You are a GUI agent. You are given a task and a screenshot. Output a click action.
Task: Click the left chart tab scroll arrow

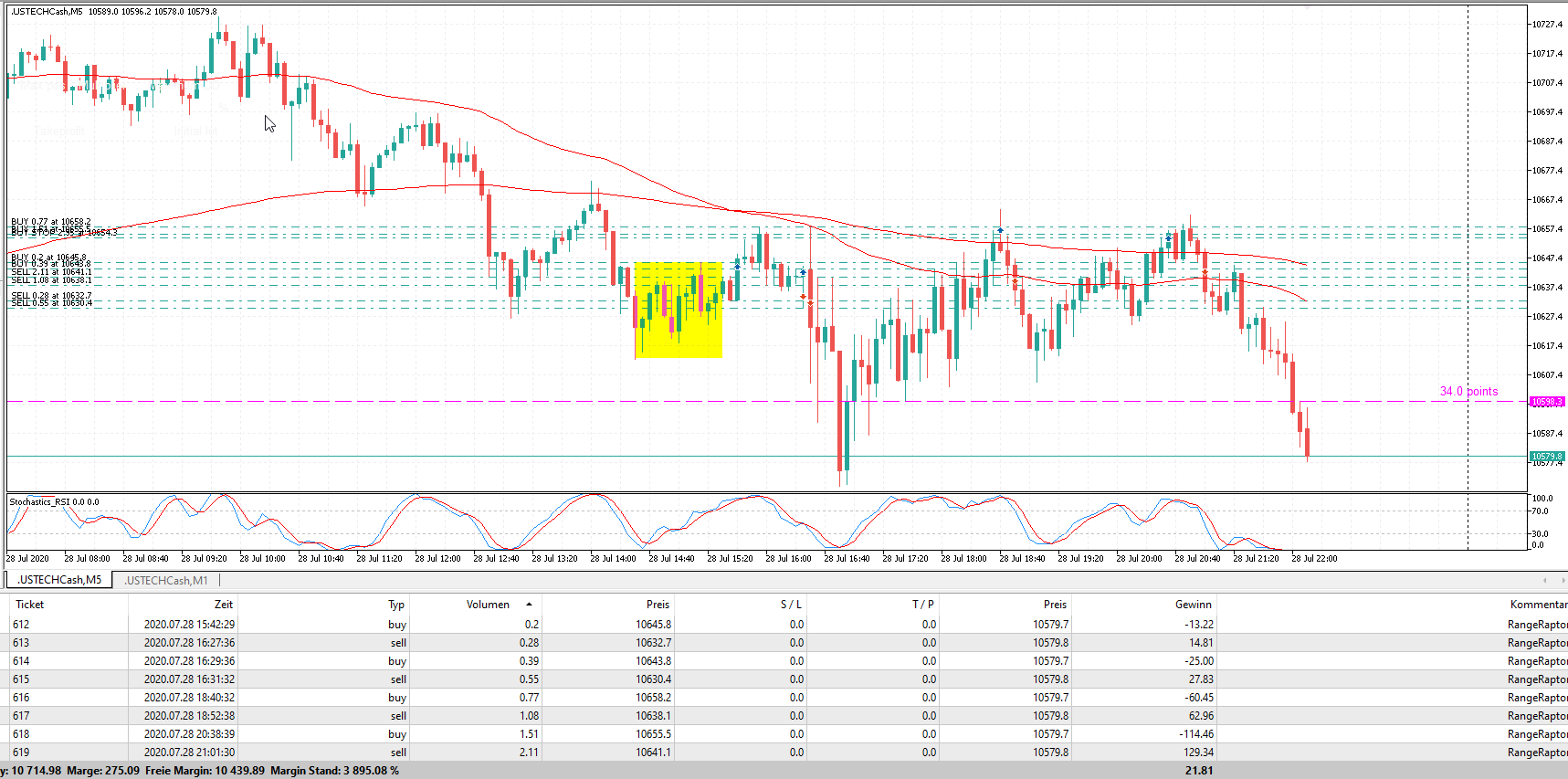1544,581
